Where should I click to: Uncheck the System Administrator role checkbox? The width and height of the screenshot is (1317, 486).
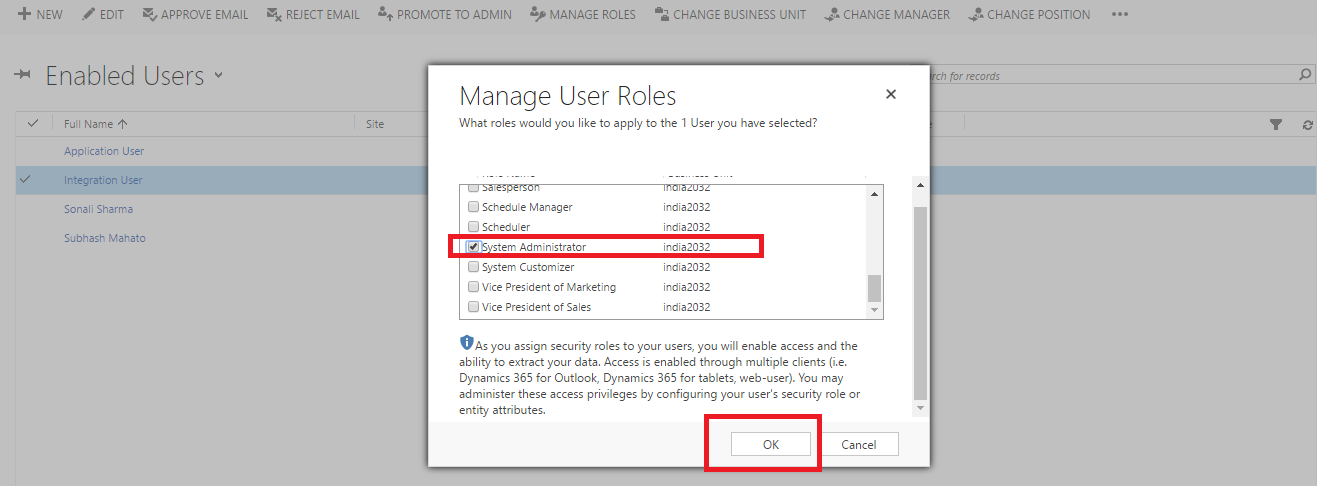pyautogui.click(x=473, y=247)
